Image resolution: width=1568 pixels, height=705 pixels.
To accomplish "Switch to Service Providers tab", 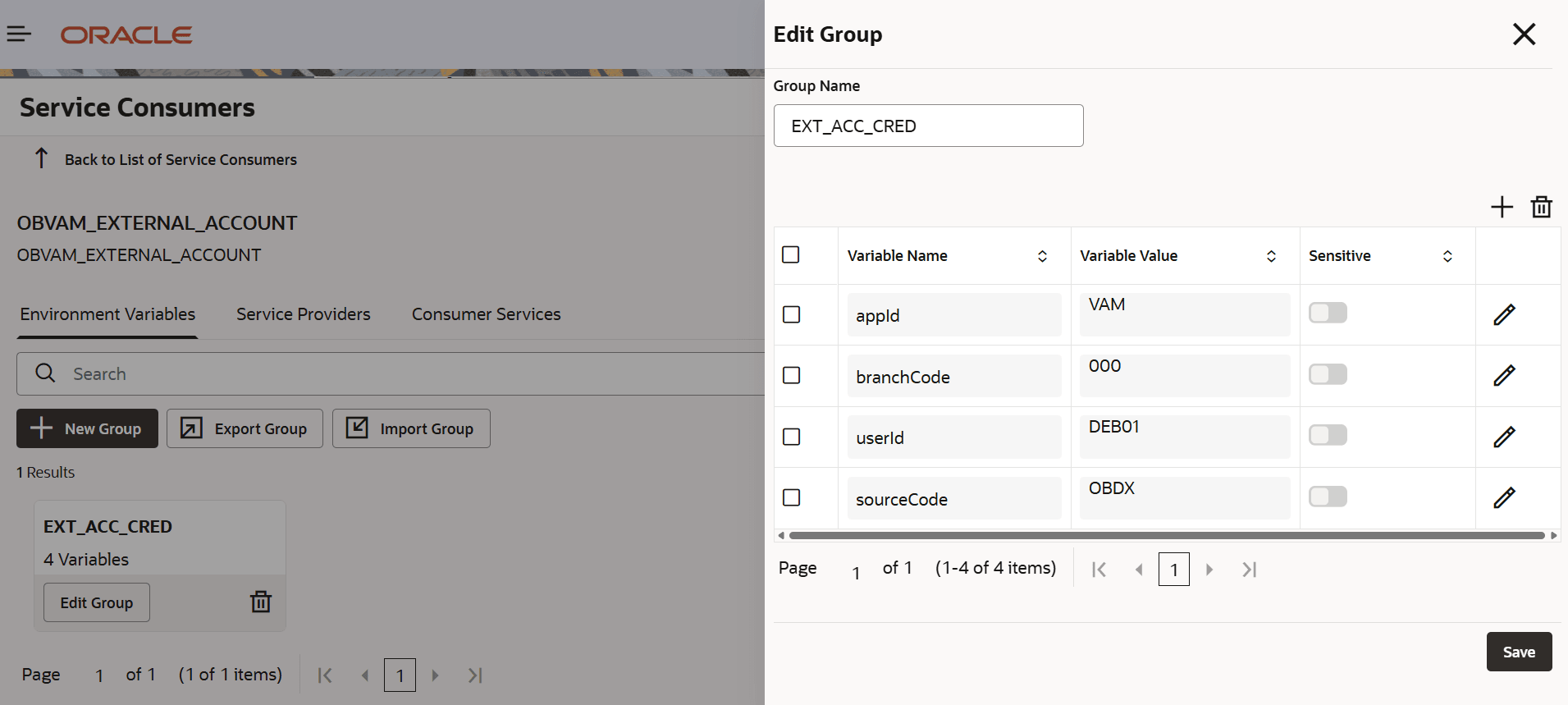I will tap(304, 314).
